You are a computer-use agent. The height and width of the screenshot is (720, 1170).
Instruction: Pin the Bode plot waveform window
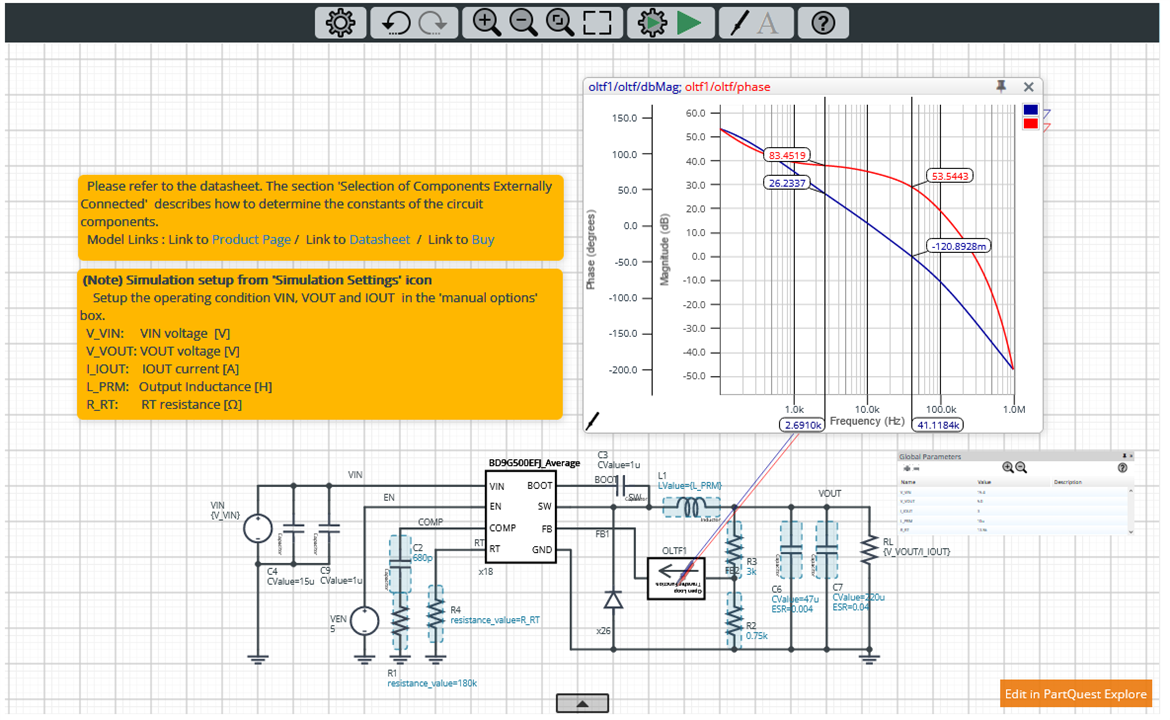pyautogui.click(x=1001, y=87)
